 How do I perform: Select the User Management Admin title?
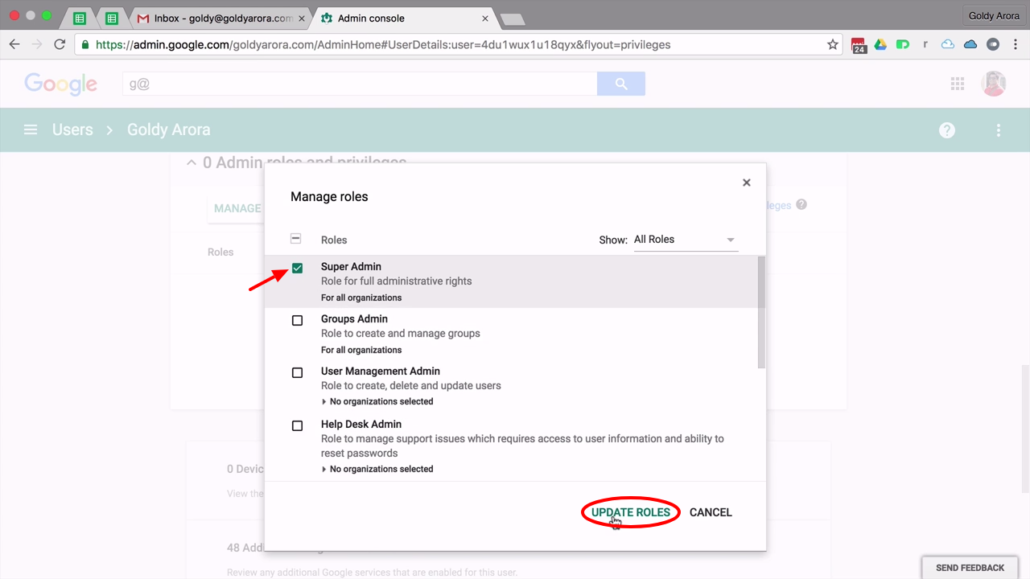pyautogui.click(x=380, y=371)
